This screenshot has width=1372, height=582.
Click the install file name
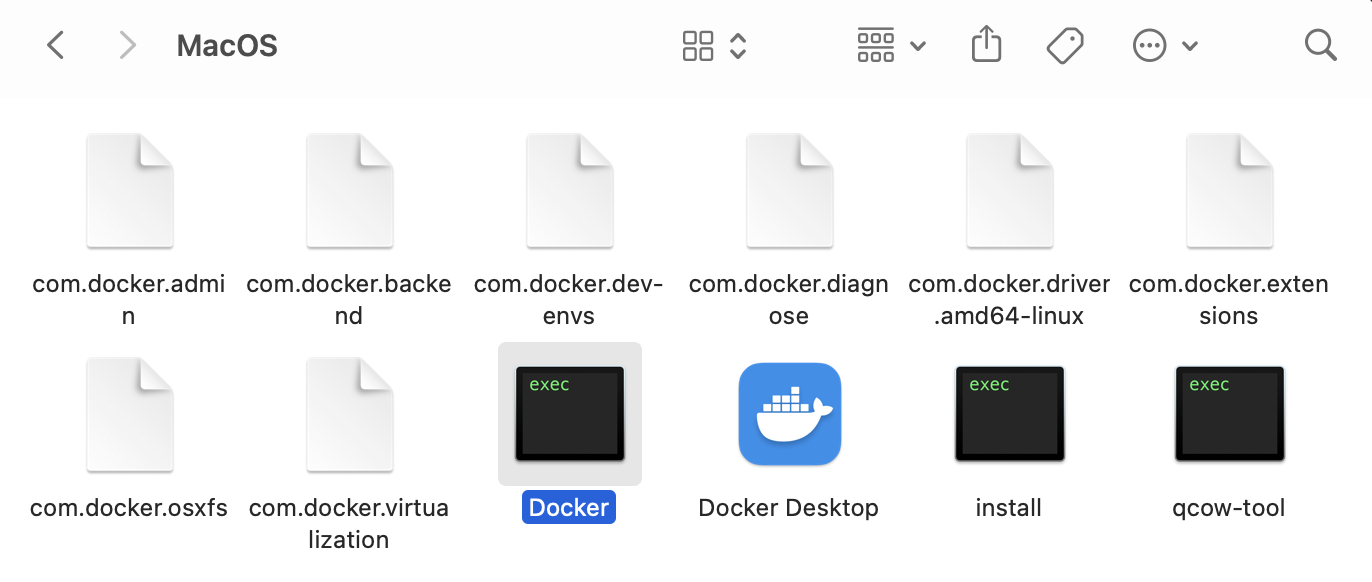[x=1009, y=508]
